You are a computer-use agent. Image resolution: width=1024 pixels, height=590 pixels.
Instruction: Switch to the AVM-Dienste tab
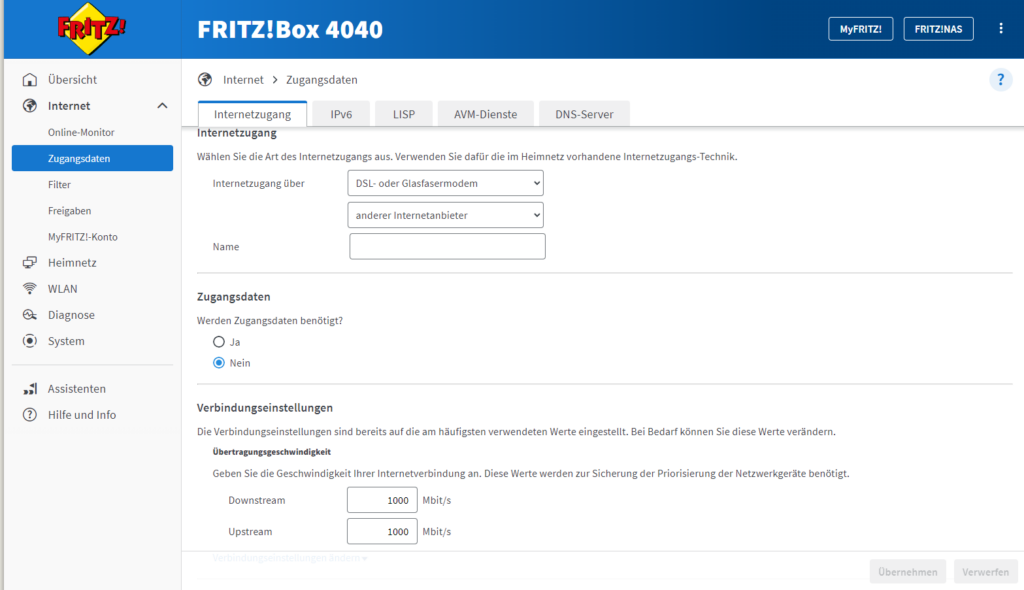coord(485,114)
